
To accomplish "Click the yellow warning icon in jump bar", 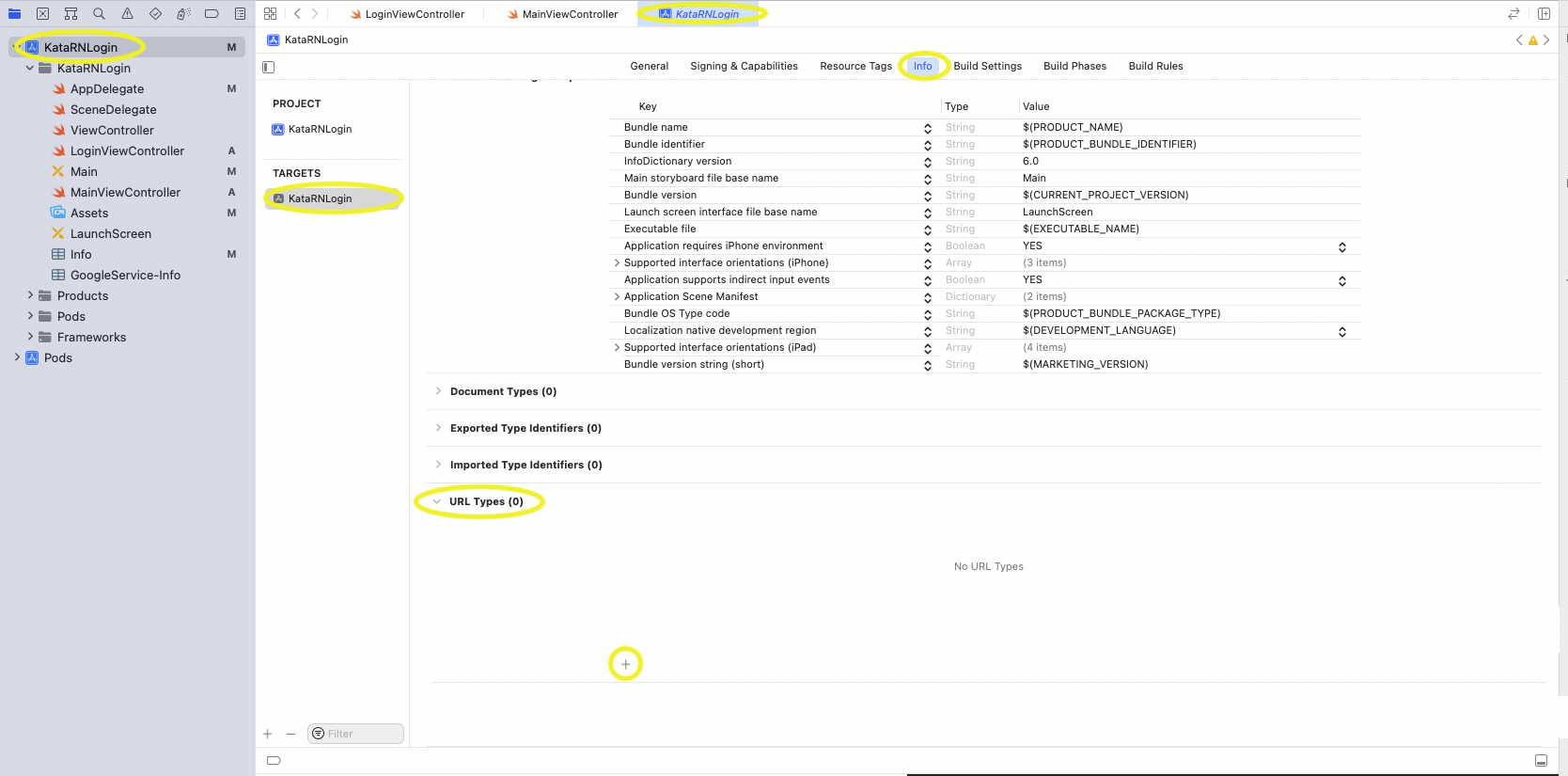I will click(1533, 40).
